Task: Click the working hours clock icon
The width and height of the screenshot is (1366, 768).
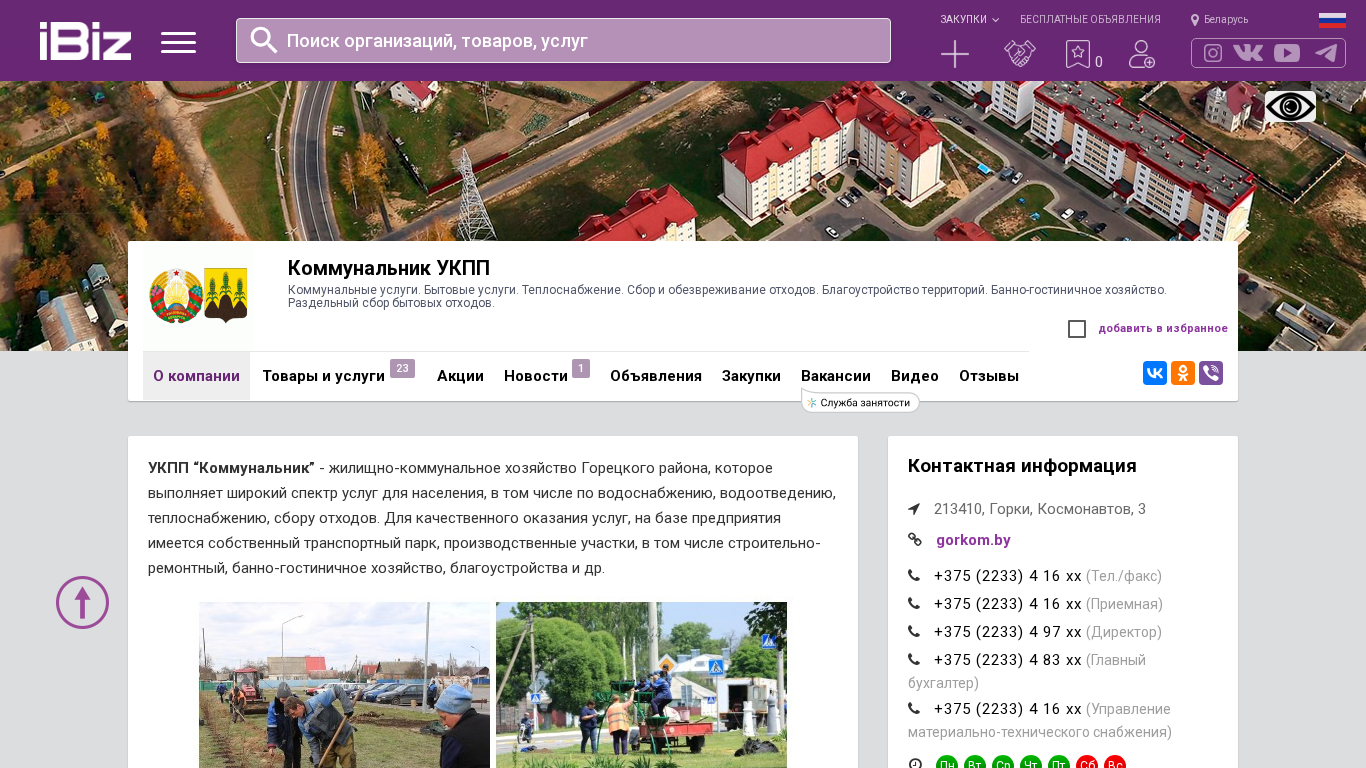Action: tap(915, 764)
